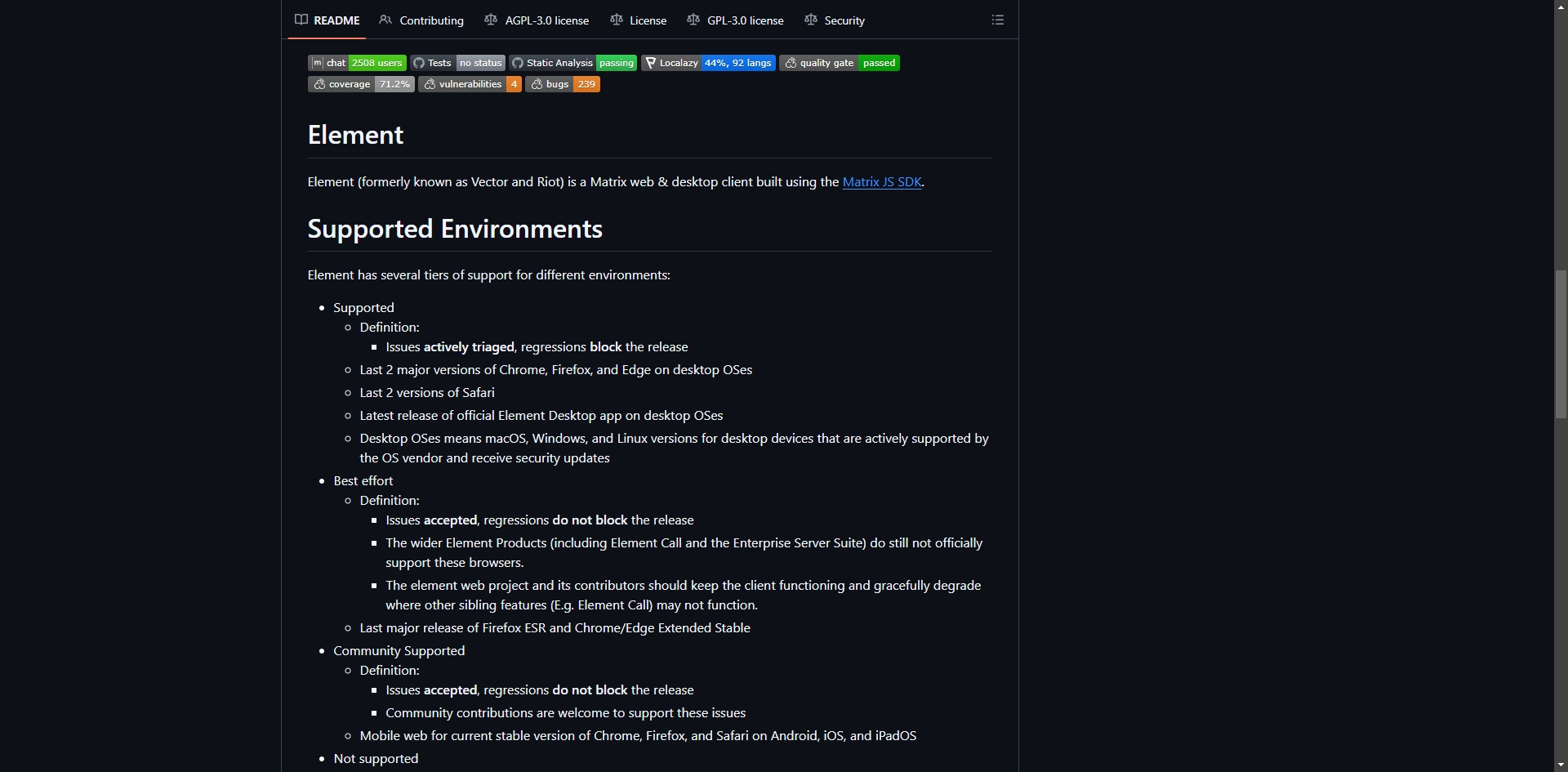Click the 'Mobile web for current stable version' line
Image resolution: width=1568 pixels, height=772 pixels.
(x=638, y=736)
